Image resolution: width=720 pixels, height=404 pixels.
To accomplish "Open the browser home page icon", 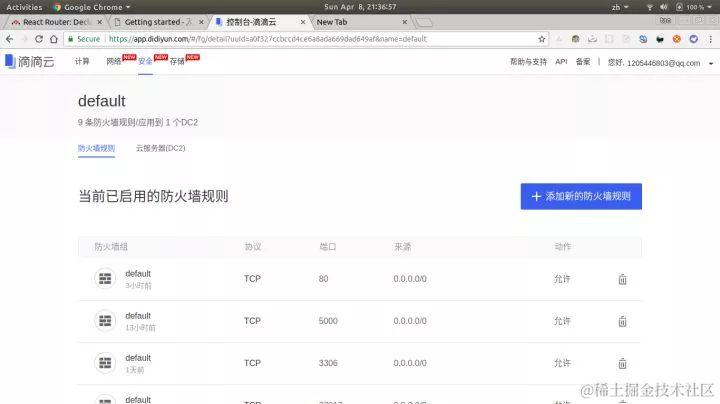I will [x=54, y=39].
